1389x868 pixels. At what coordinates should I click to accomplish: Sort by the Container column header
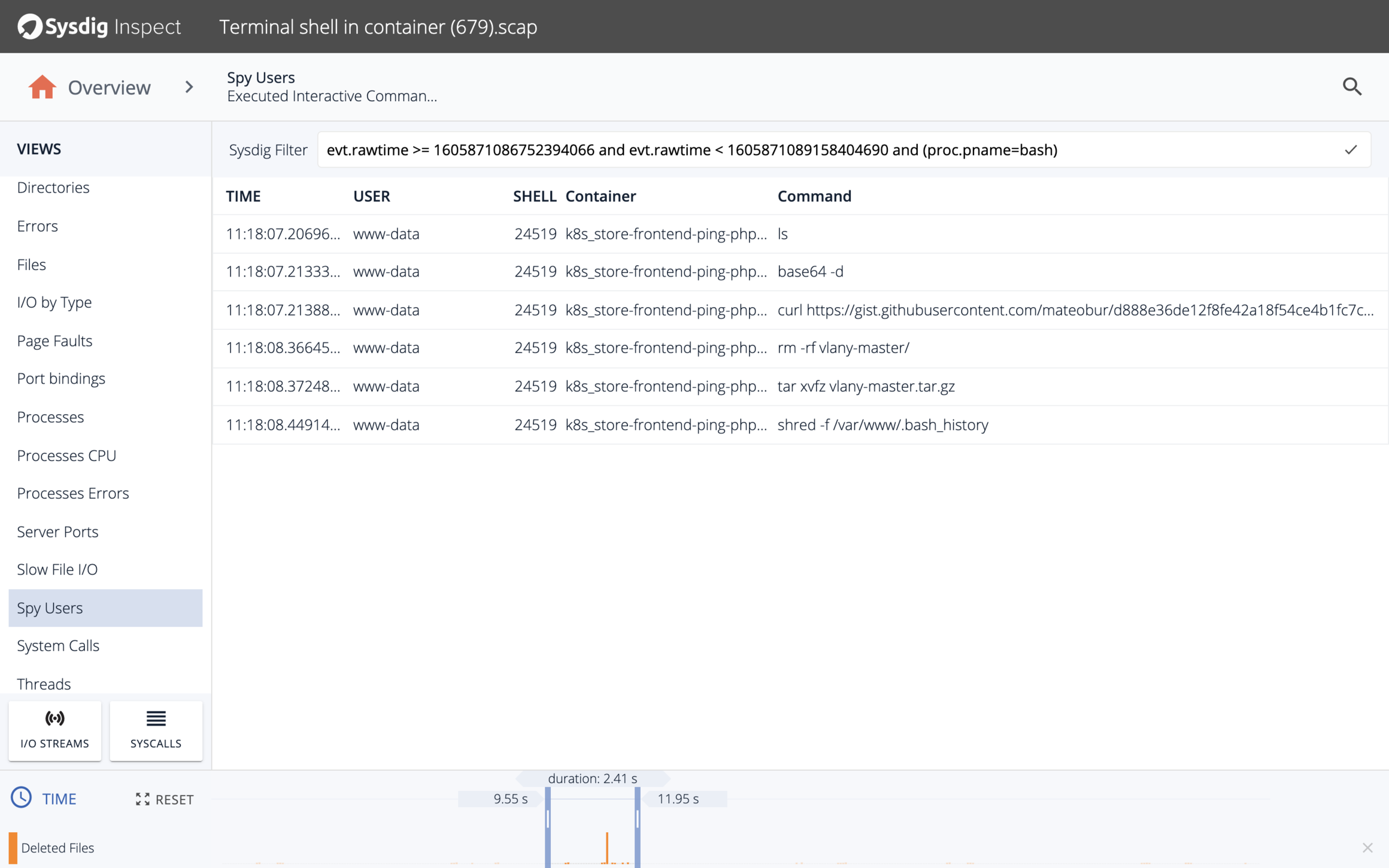[601, 196]
